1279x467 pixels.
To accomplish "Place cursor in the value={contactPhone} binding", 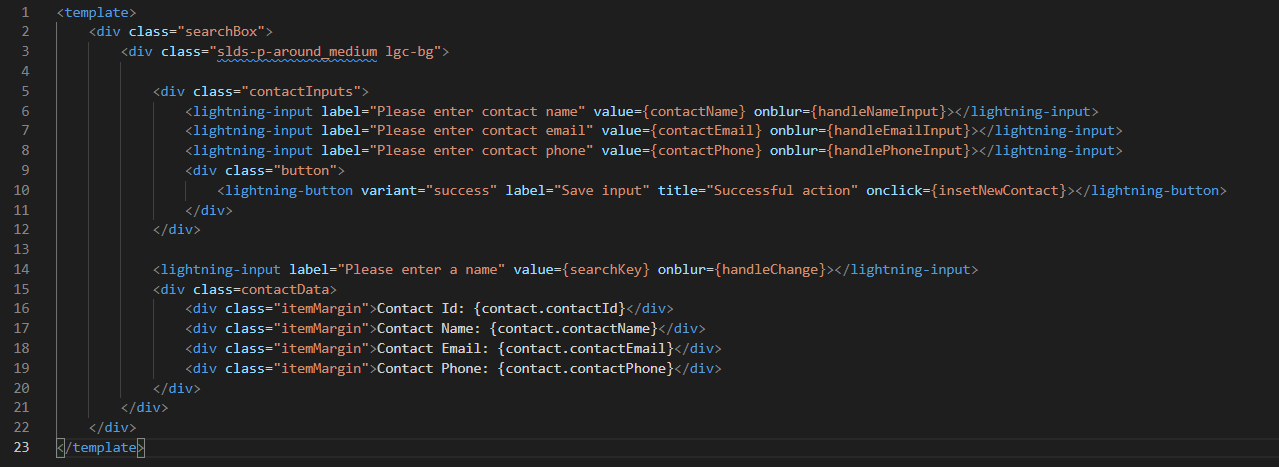I will click(x=682, y=151).
